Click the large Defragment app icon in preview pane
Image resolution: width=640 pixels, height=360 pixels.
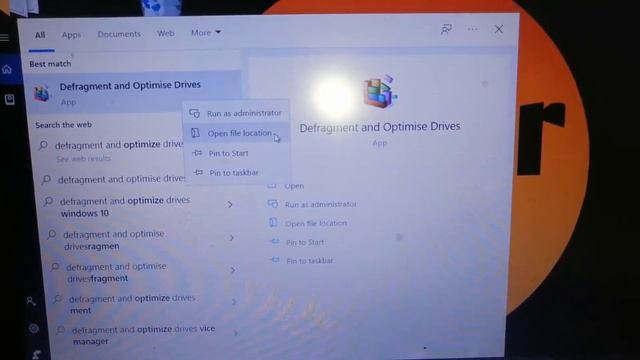coord(380,91)
